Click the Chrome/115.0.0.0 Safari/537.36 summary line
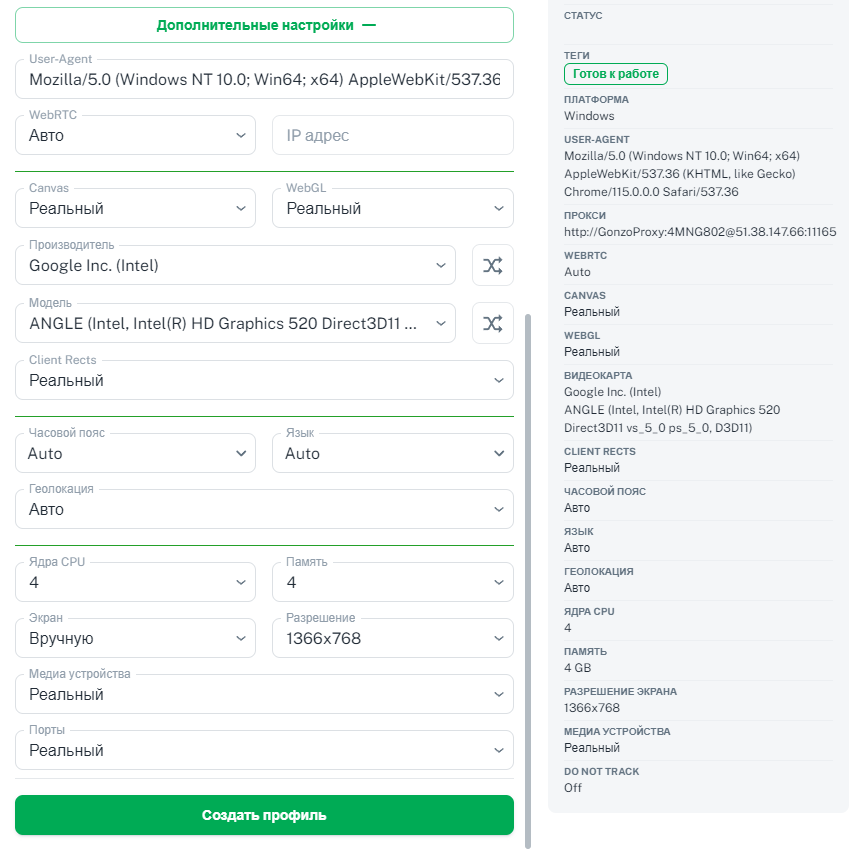The height and width of the screenshot is (851, 865). click(651, 192)
